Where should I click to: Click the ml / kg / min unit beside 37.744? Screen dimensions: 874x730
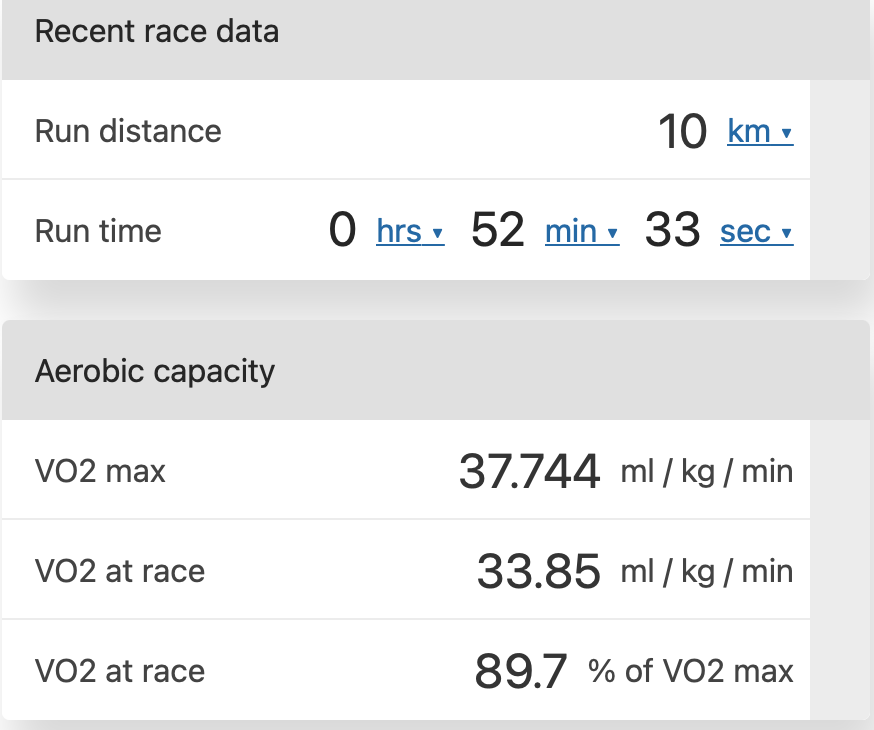tap(706, 471)
